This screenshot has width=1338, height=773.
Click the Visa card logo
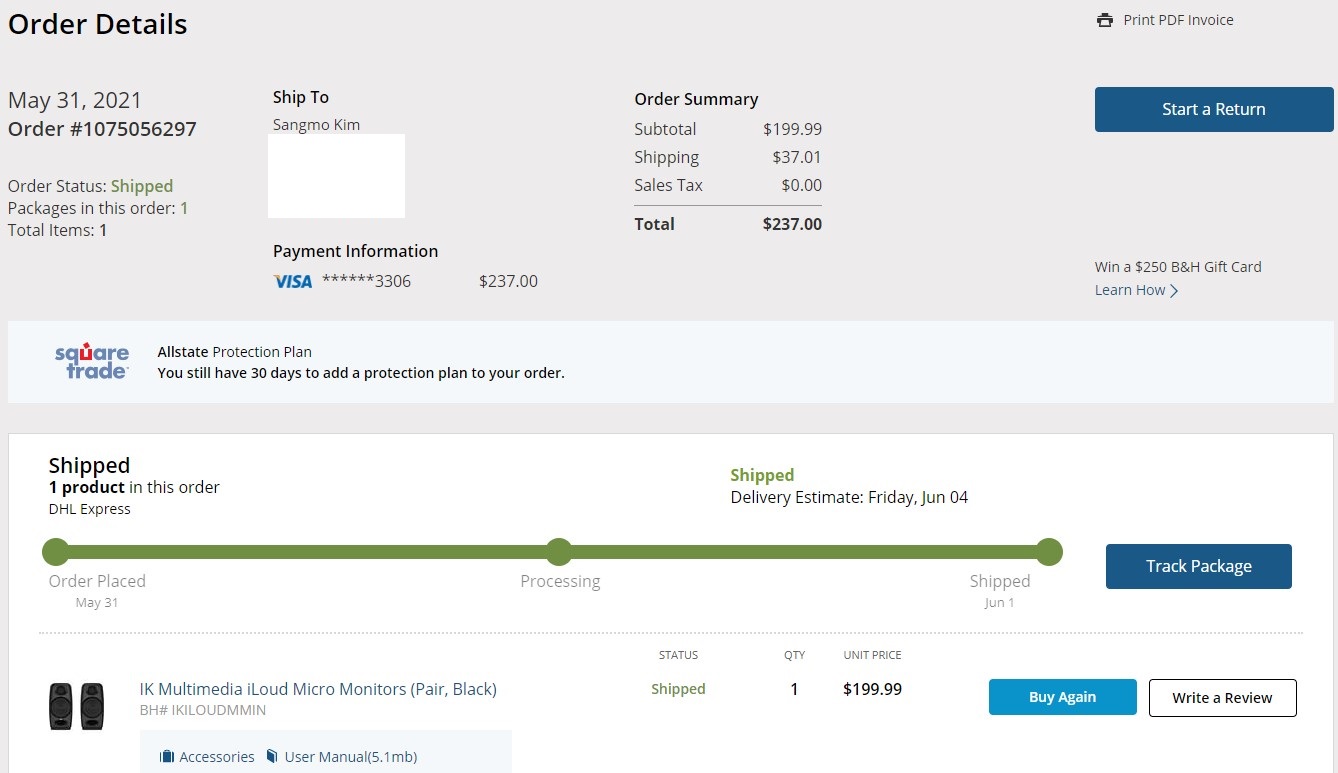pos(293,282)
